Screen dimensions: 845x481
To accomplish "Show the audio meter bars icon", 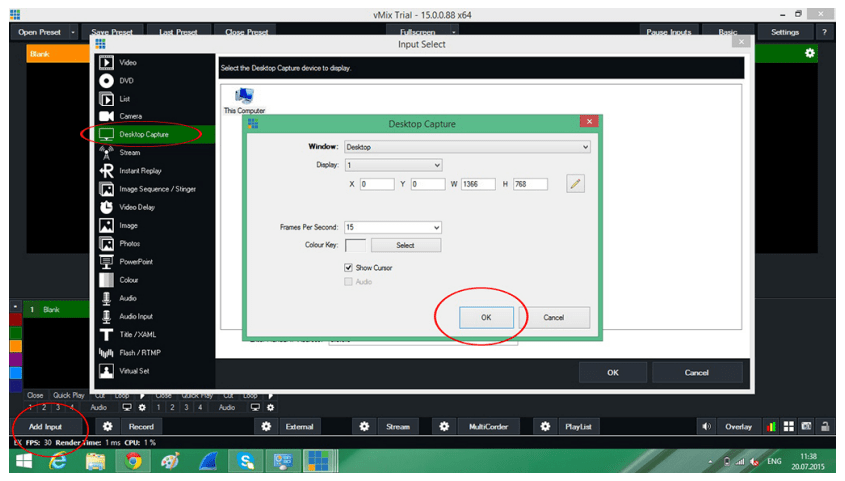I will pos(771,427).
